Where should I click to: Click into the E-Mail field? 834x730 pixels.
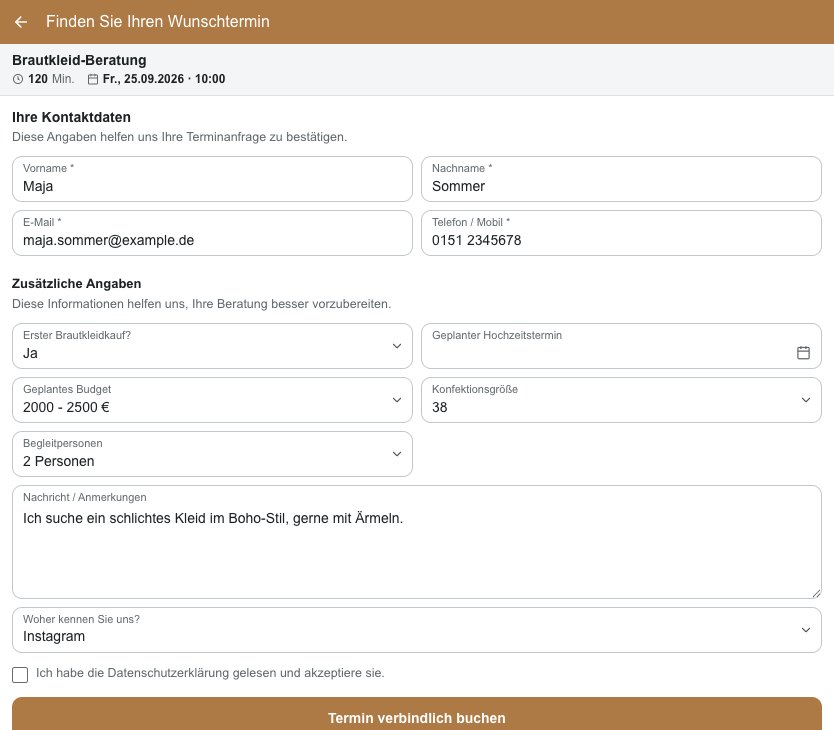pos(212,233)
